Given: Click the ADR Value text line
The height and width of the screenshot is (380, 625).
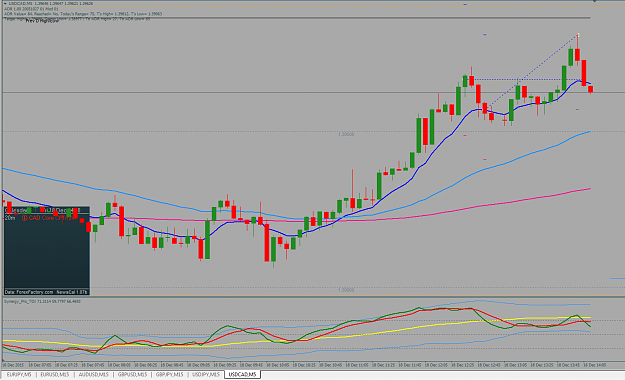Looking at the screenshot, I should [x=83, y=14].
